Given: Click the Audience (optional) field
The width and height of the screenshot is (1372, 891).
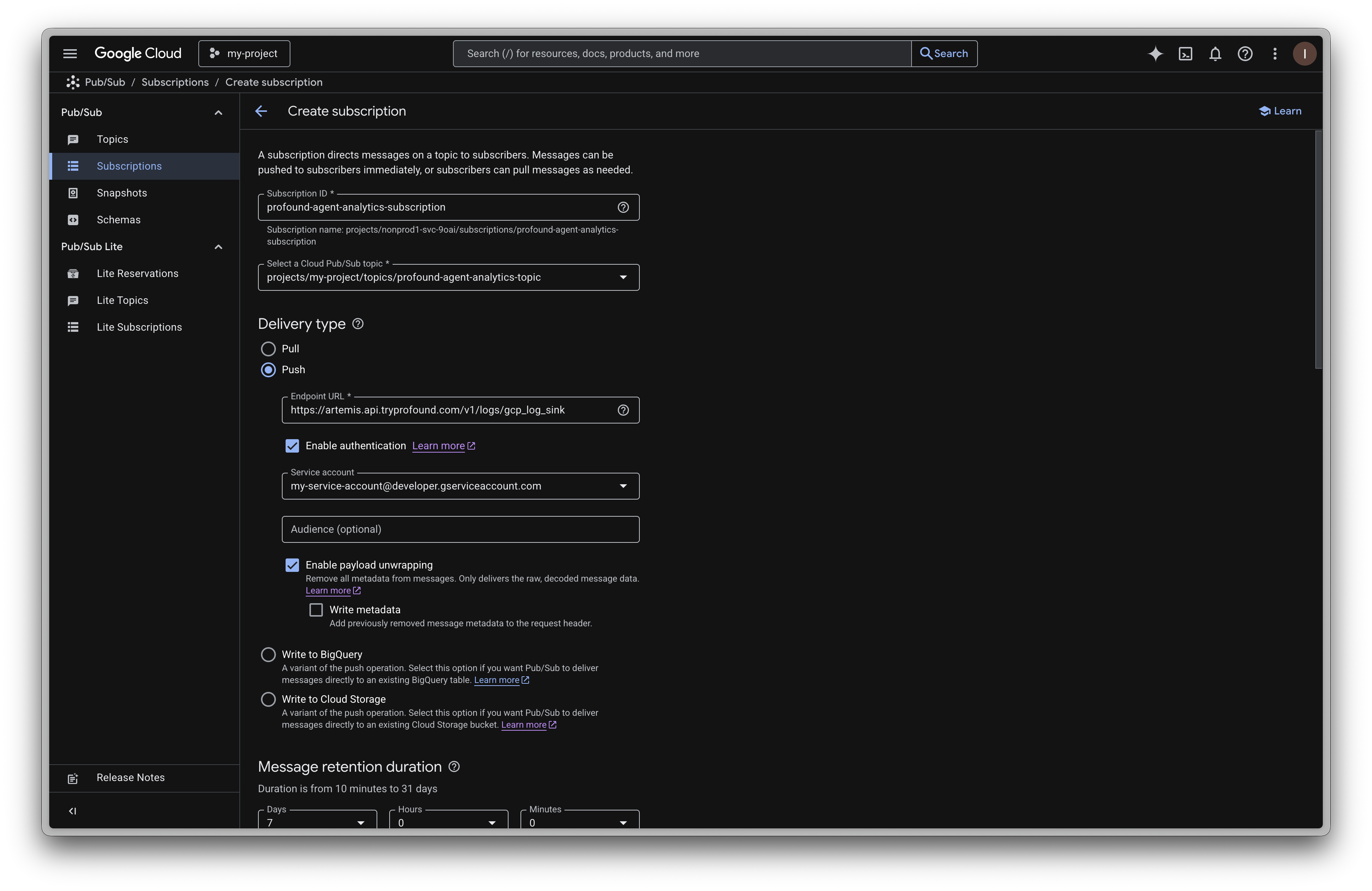Looking at the screenshot, I should click(x=460, y=529).
